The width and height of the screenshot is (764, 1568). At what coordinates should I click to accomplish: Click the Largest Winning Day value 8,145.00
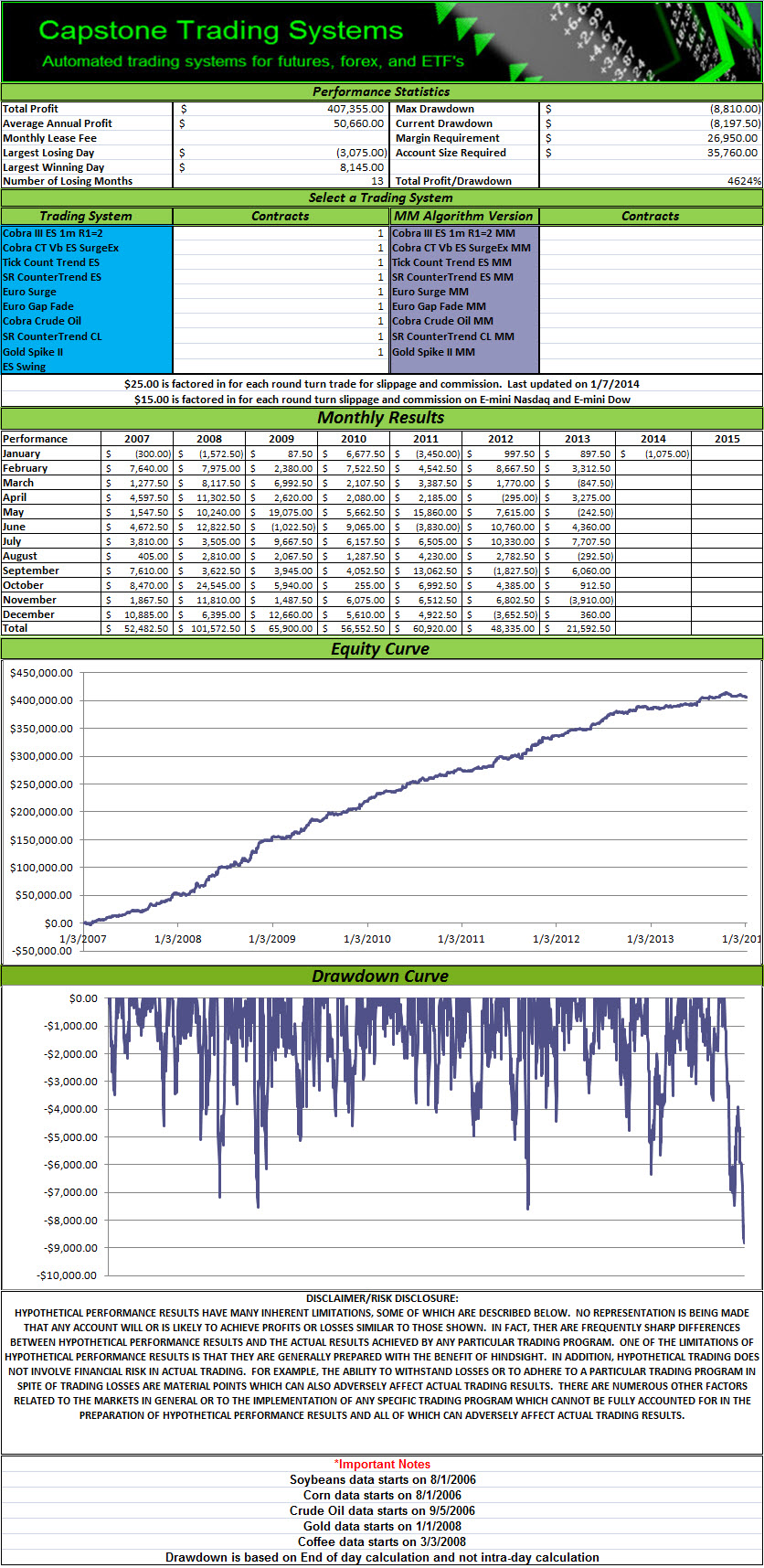362,167
